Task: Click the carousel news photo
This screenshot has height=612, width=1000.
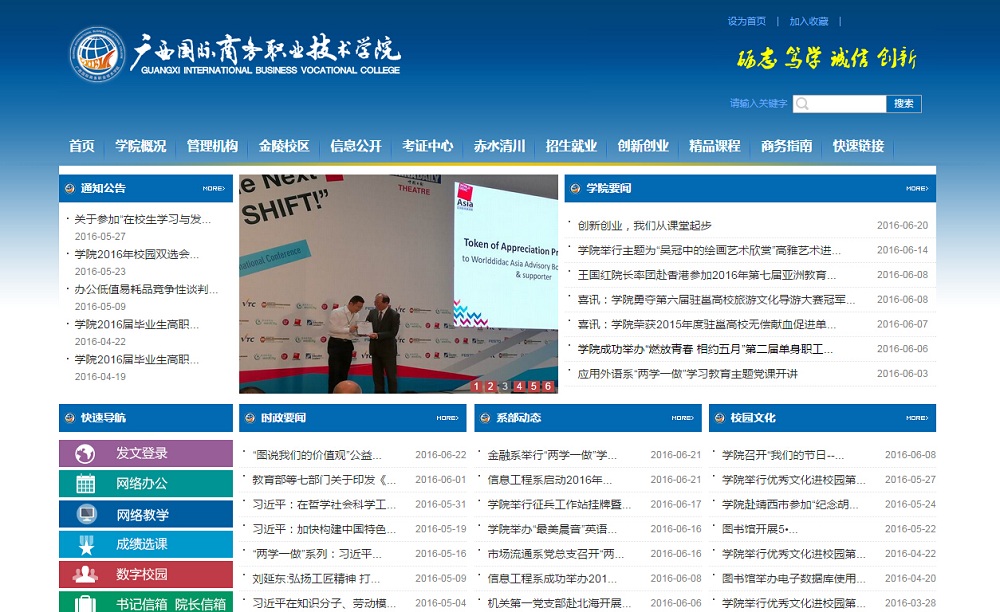Action: click(399, 284)
